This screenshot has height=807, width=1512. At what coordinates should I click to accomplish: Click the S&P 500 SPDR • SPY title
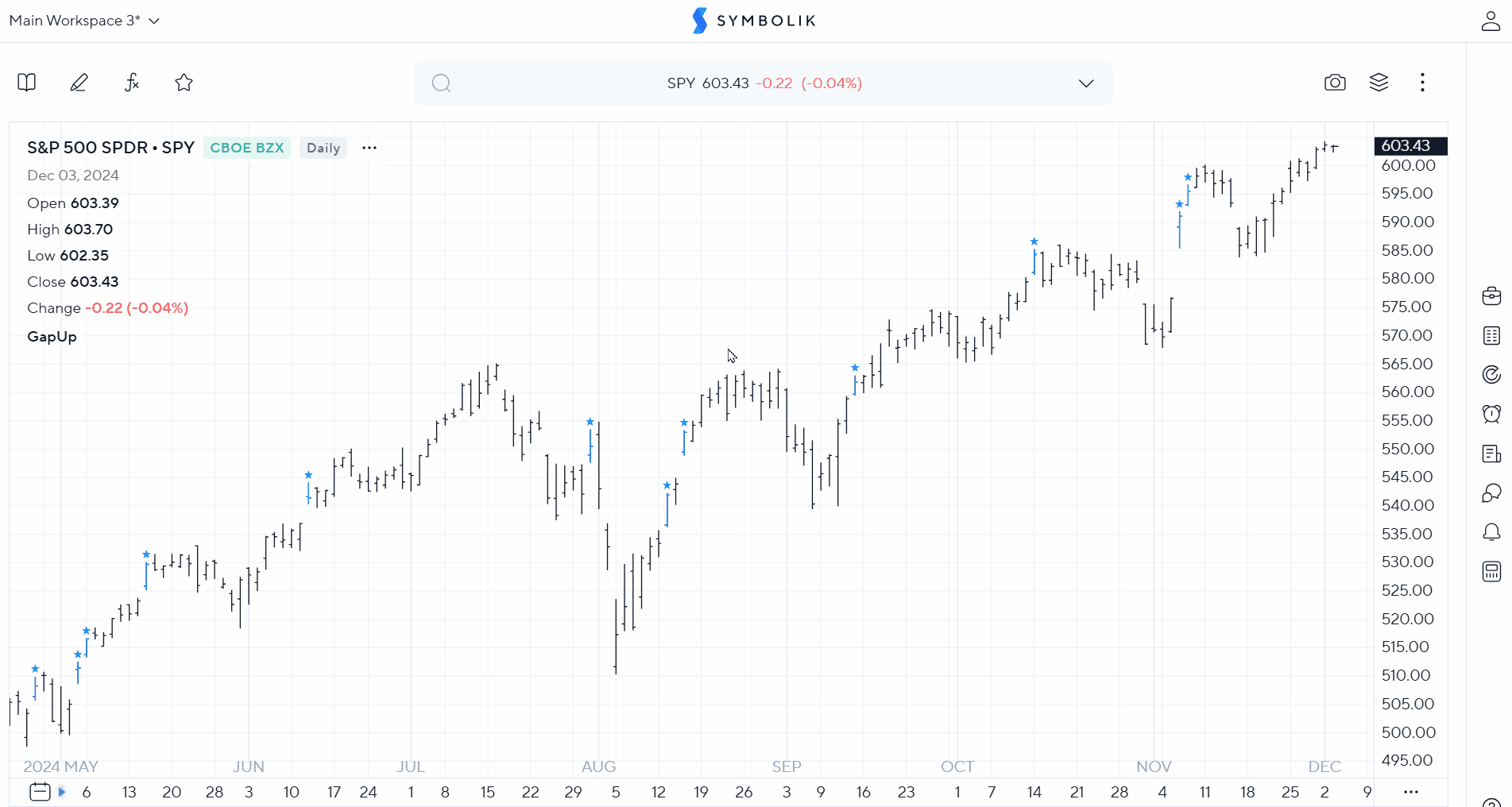coord(110,148)
